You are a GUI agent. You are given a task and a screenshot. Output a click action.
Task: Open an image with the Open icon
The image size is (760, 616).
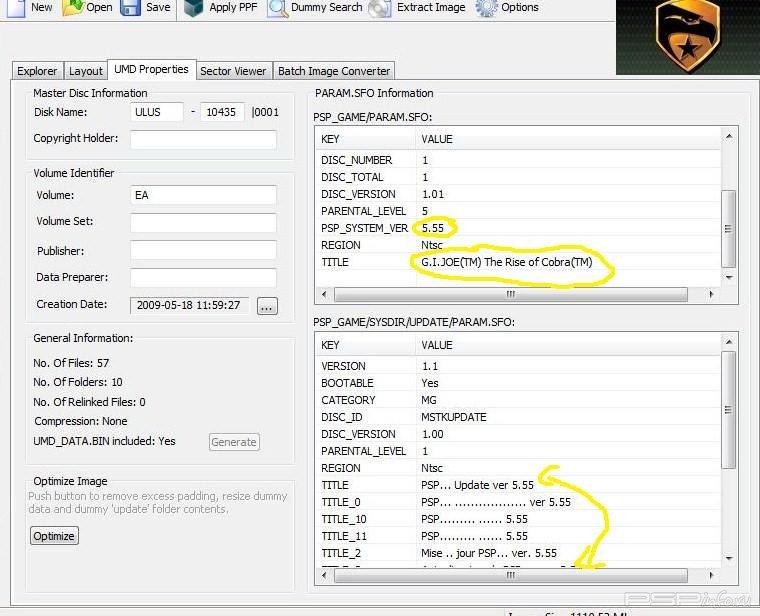coord(73,7)
